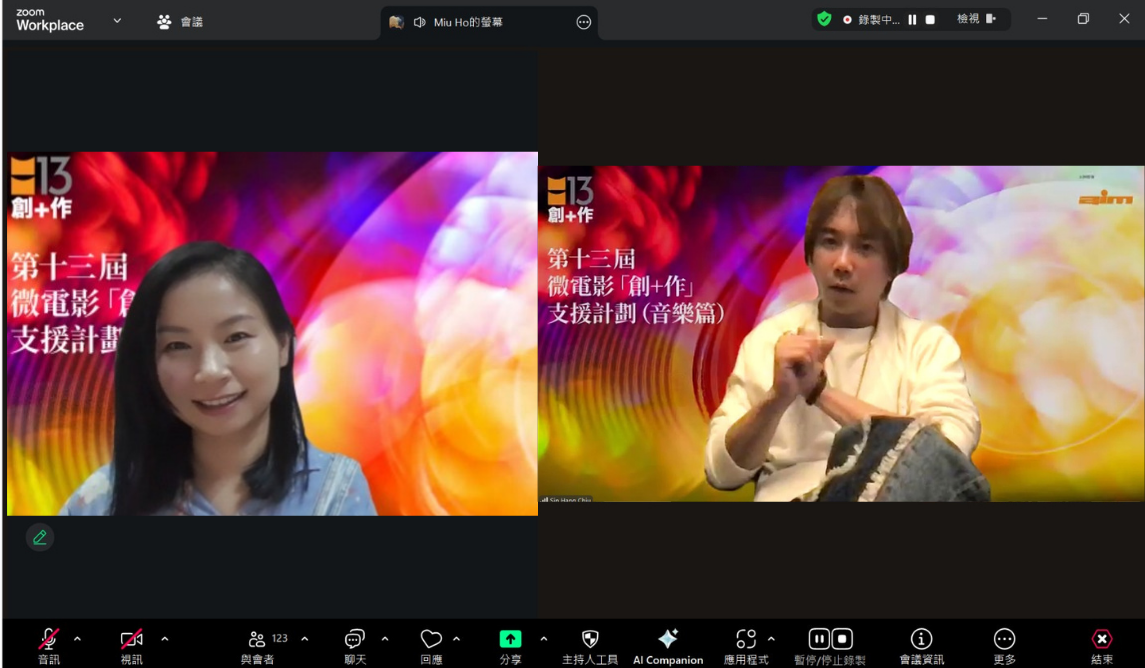1145x668 pixels.
Task: Expand video options arrow beside camera
Action: [x=165, y=639]
